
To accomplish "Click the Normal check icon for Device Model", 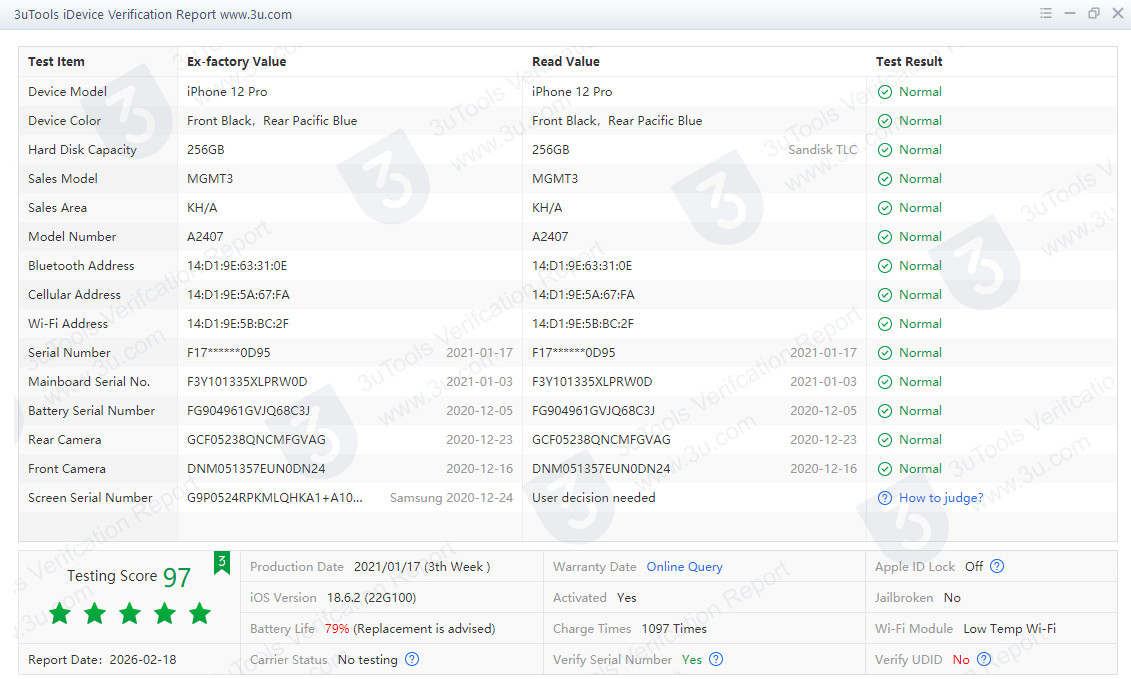I will pos(884,92).
